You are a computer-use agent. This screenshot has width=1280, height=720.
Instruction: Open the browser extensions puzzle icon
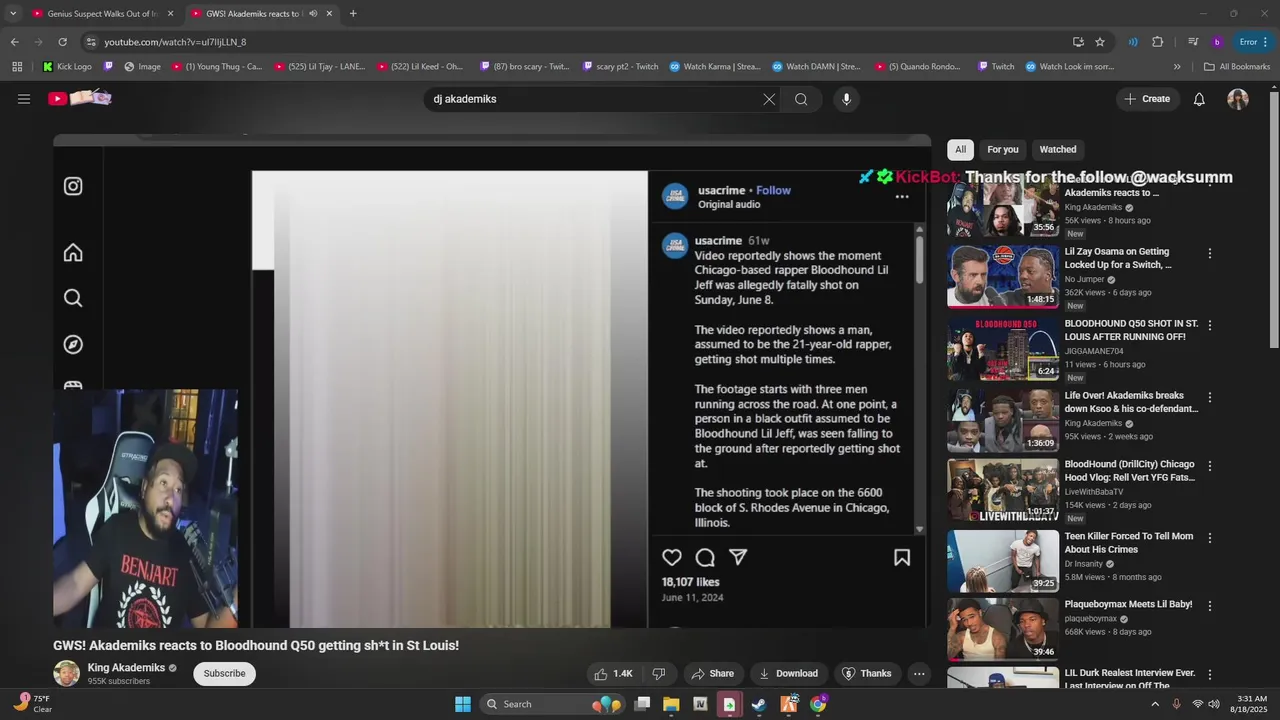click(x=1158, y=42)
